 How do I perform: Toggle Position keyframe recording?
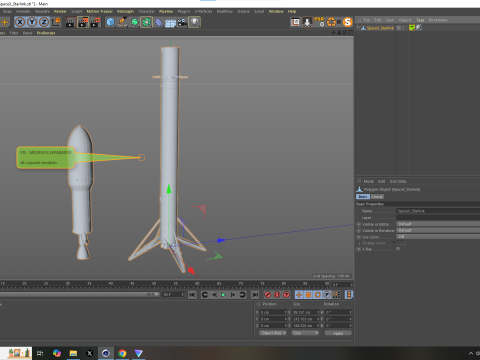click(x=299, y=295)
